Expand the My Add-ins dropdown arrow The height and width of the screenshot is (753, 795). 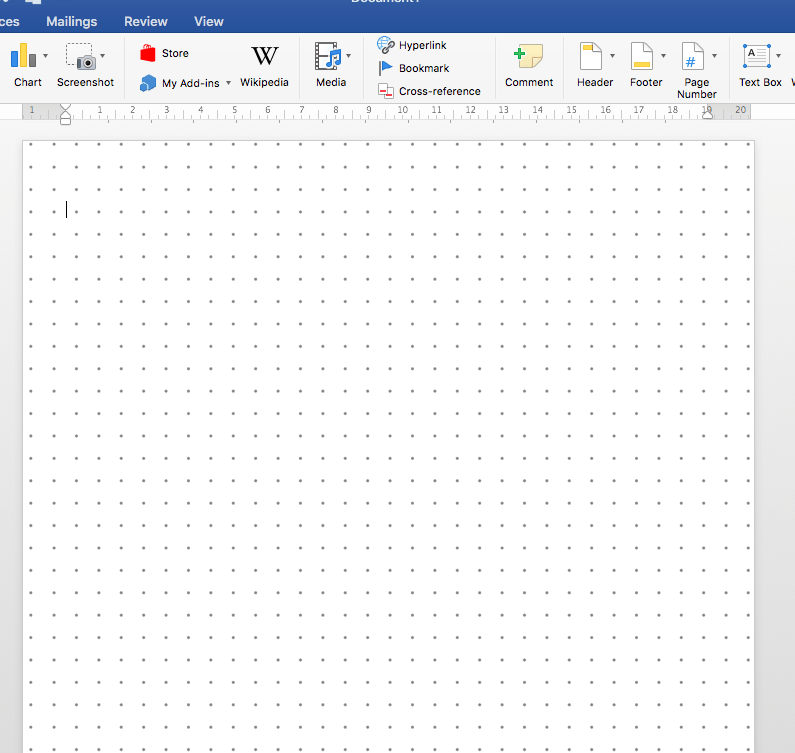coord(228,83)
